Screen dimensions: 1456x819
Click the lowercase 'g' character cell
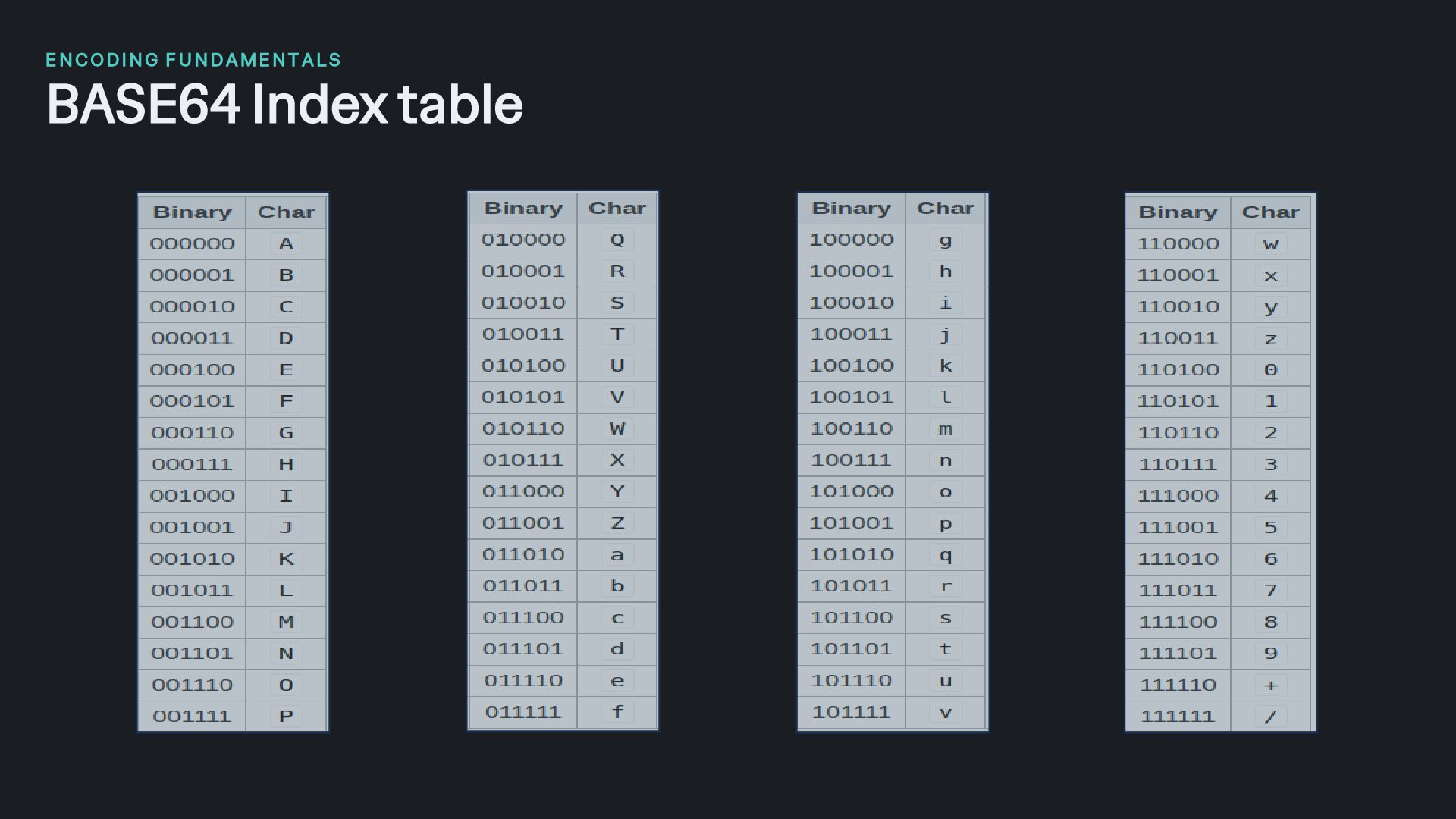point(945,240)
